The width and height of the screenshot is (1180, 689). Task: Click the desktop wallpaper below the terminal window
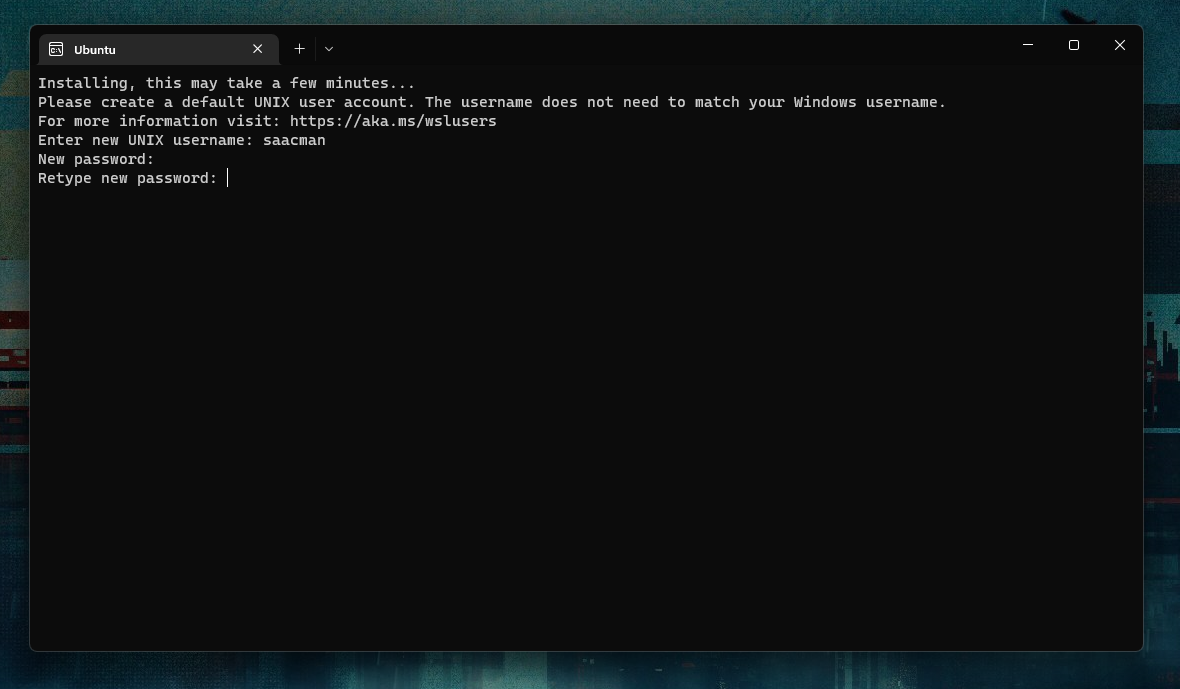[590, 671]
